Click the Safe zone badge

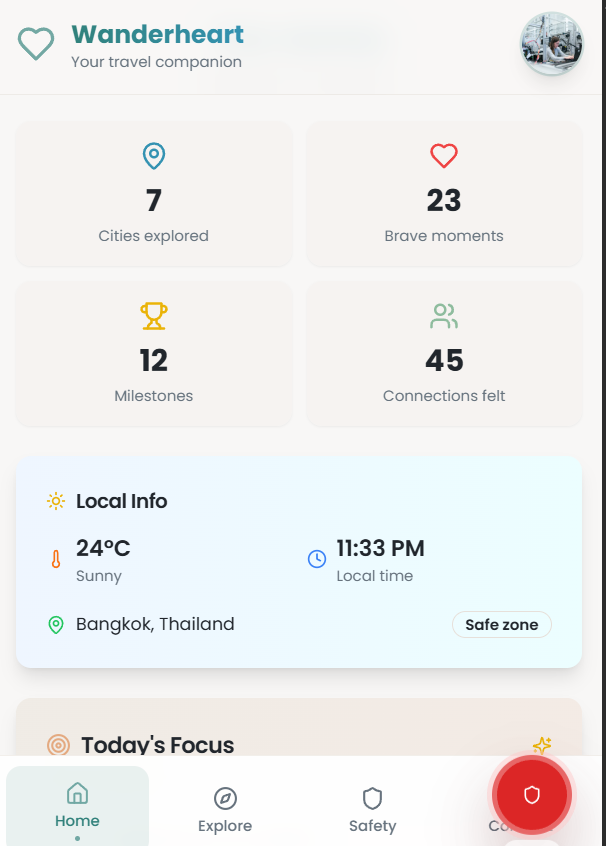click(x=501, y=624)
